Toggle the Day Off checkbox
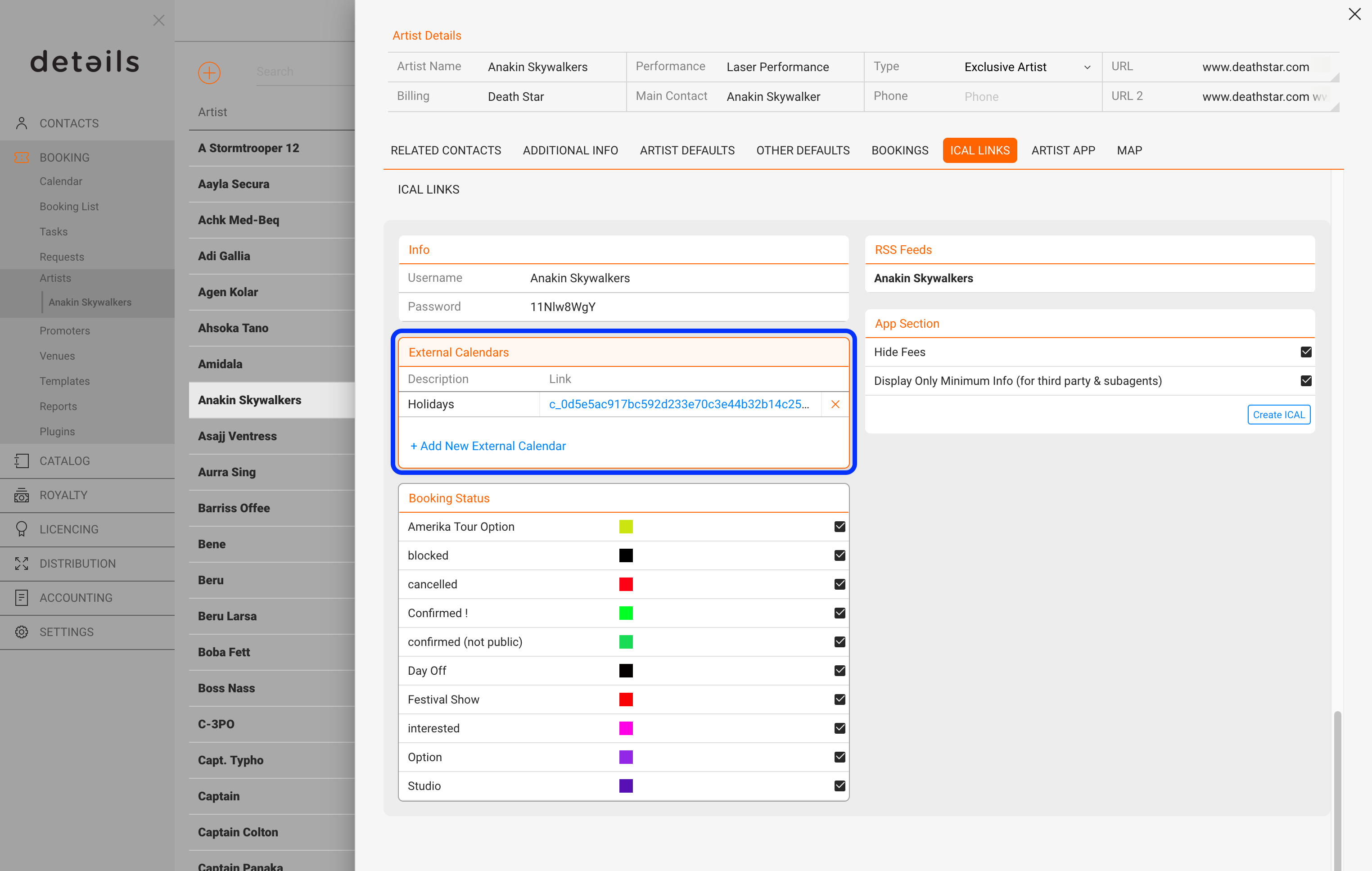This screenshot has height=871, width=1372. pos(840,671)
